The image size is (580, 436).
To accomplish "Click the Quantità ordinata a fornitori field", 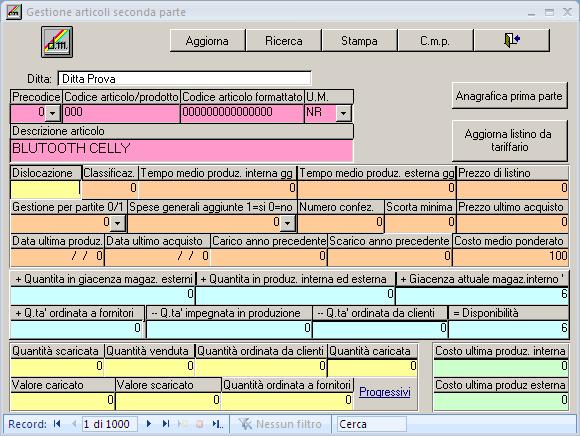I will (x=287, y=401).
